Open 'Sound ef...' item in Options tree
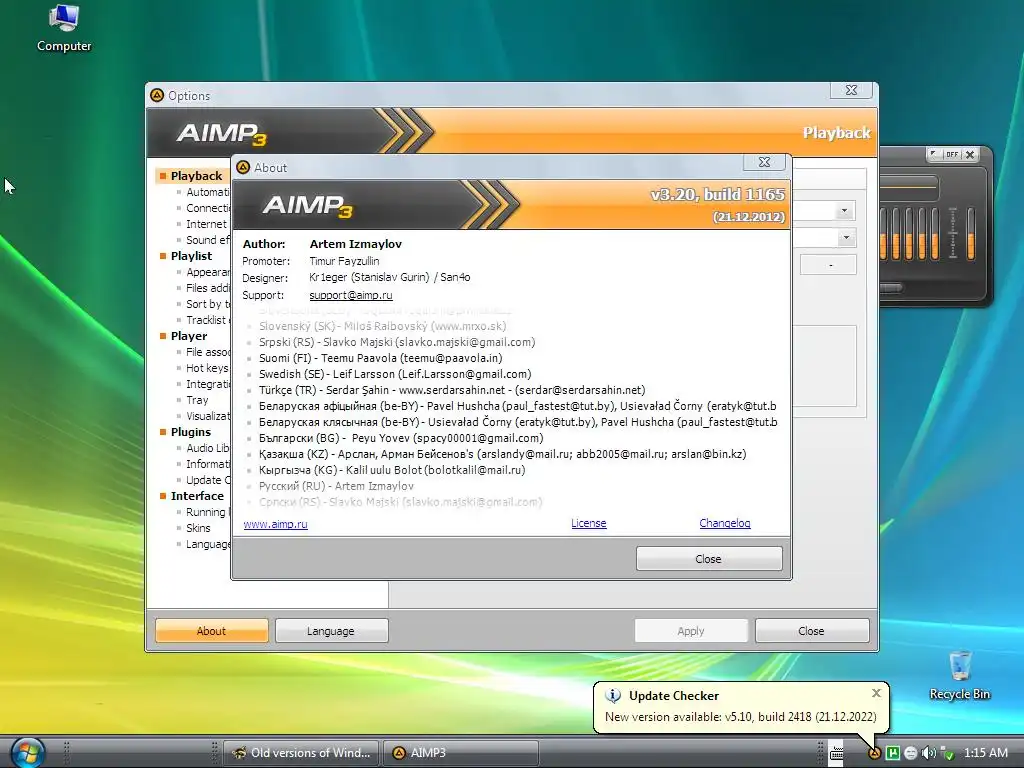The width and height of the screenshot is (1024, 768). pyautogui.click(x=208, y=240)
